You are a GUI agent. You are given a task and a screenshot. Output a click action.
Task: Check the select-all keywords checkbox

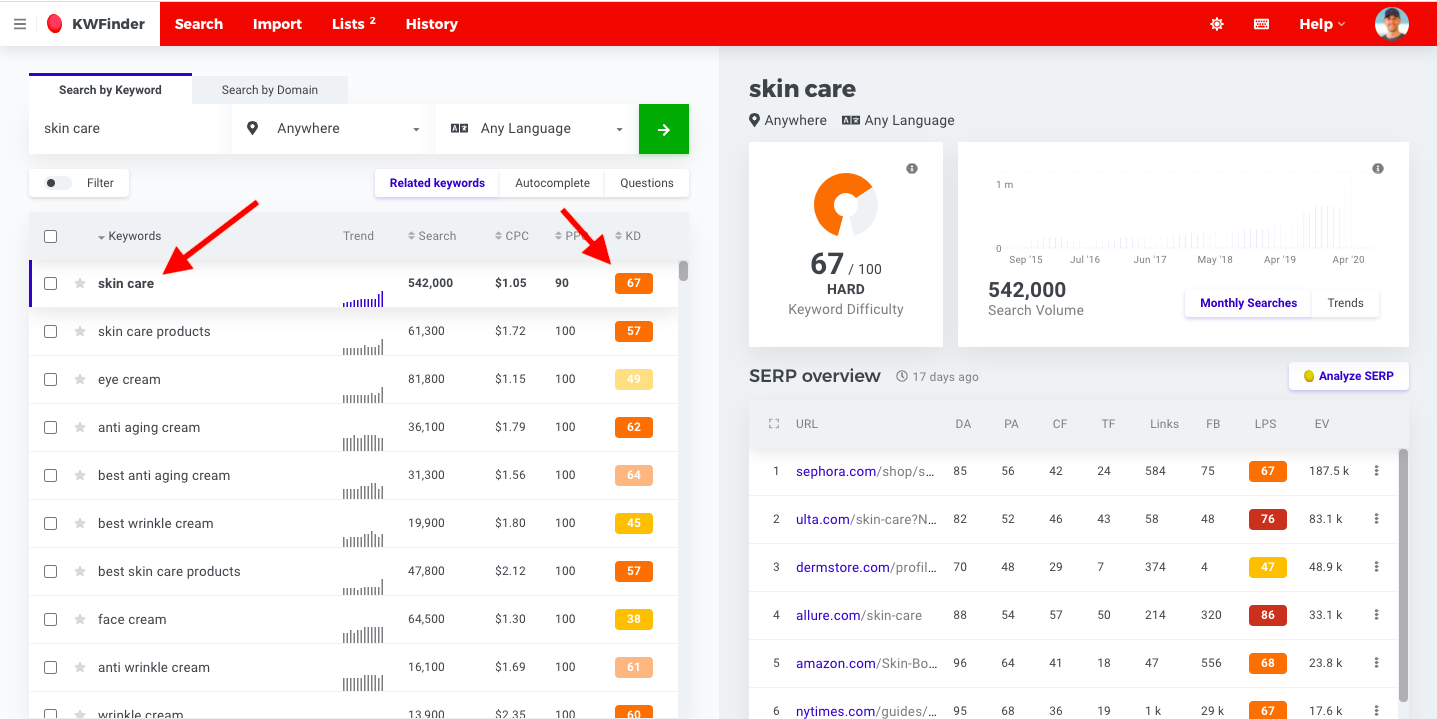pos(50,236)
